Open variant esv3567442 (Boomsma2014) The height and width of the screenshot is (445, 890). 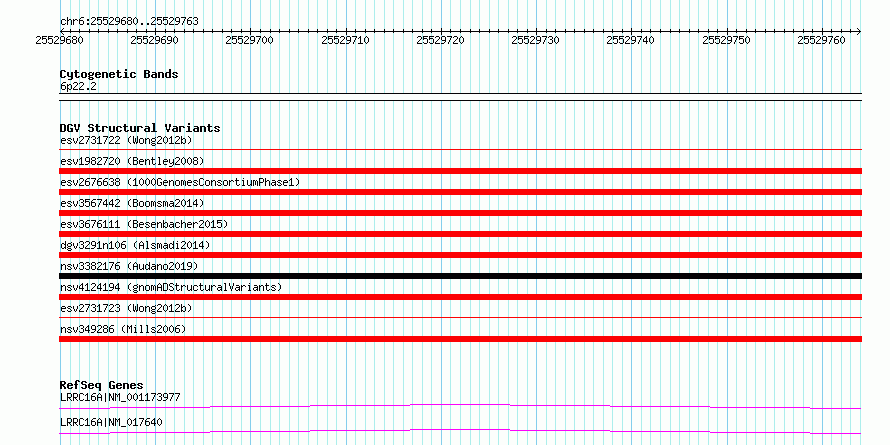[132, 203]
